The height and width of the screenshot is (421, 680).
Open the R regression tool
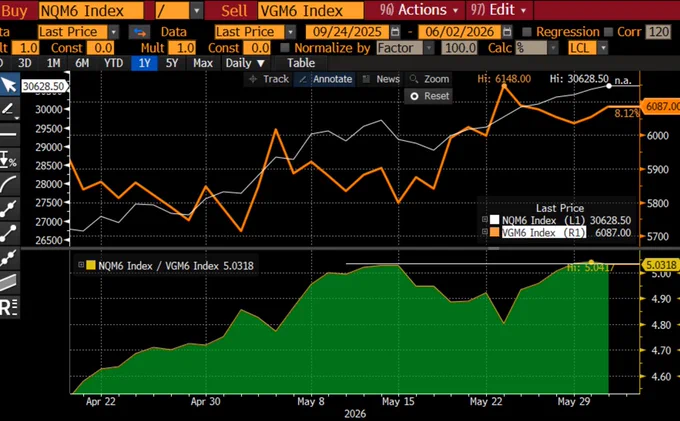click(9, 307)
